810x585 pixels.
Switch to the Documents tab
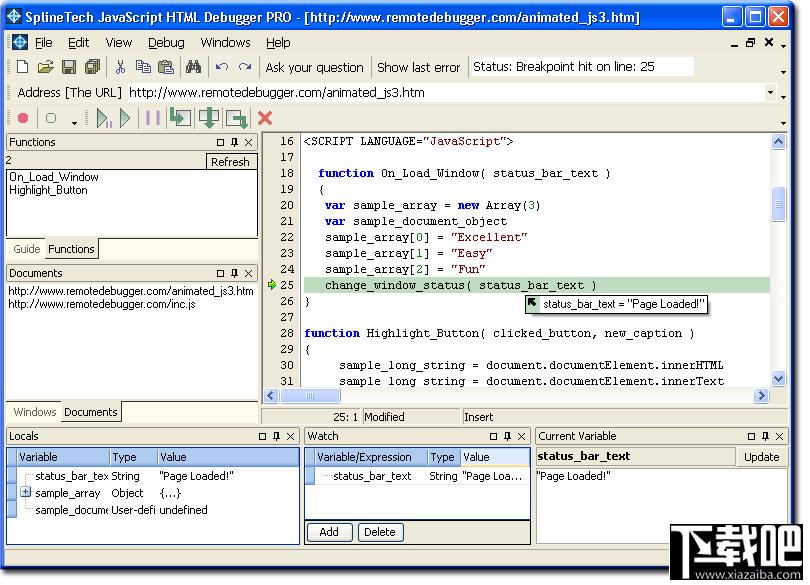91,412
